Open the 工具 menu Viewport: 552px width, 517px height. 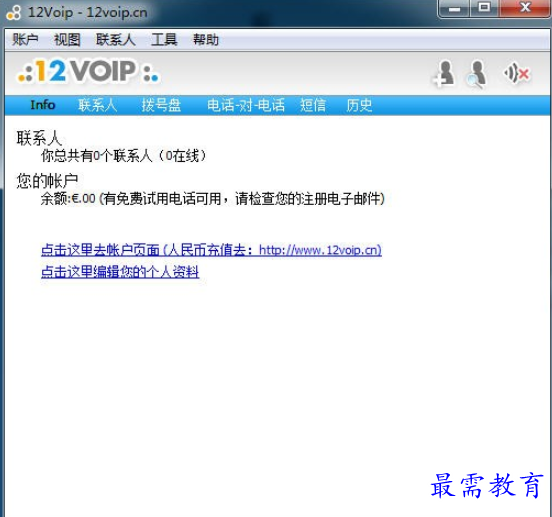point(164,39)
